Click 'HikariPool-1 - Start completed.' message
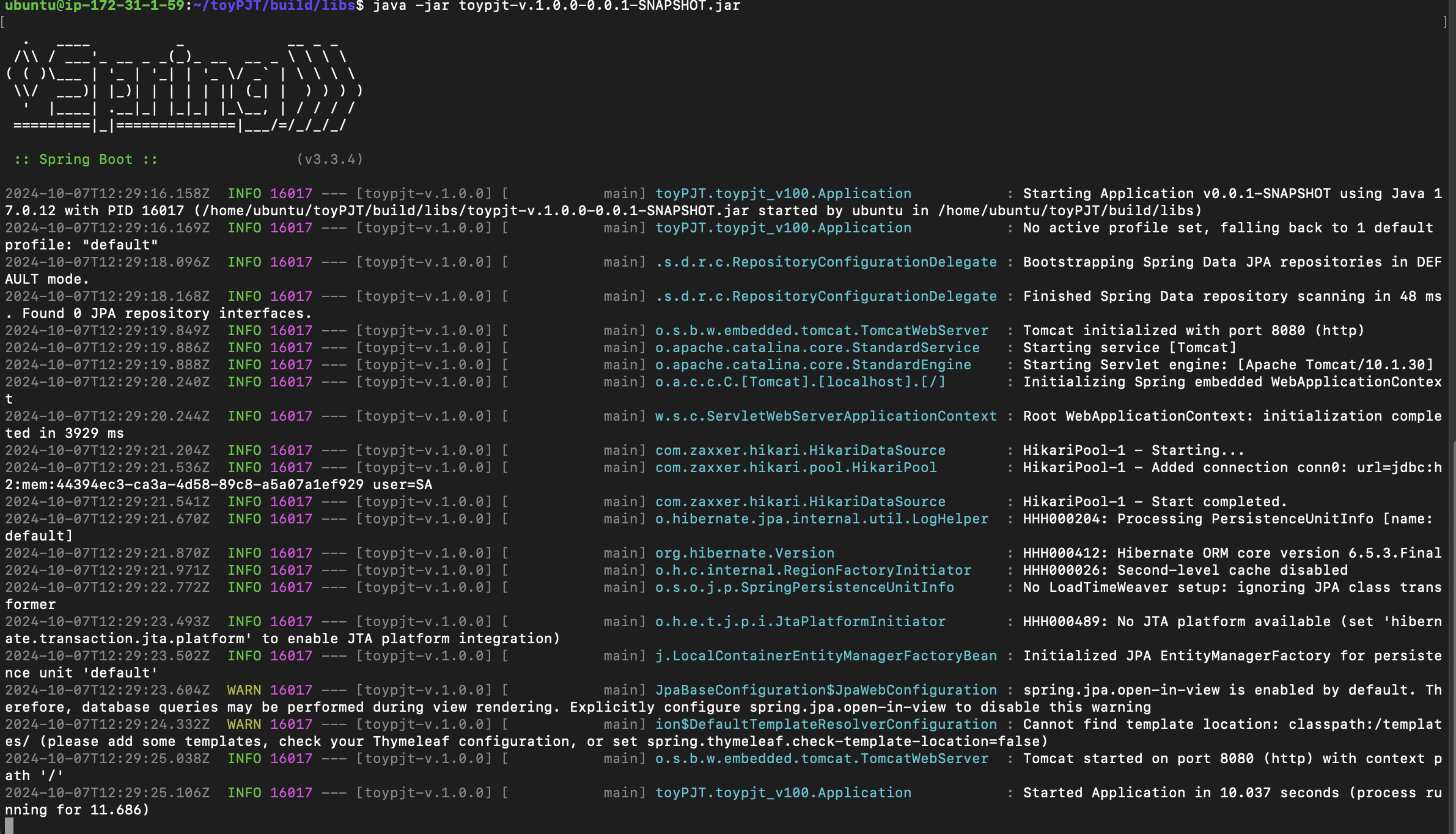The image size is (1456, 834). [1155, 502]
